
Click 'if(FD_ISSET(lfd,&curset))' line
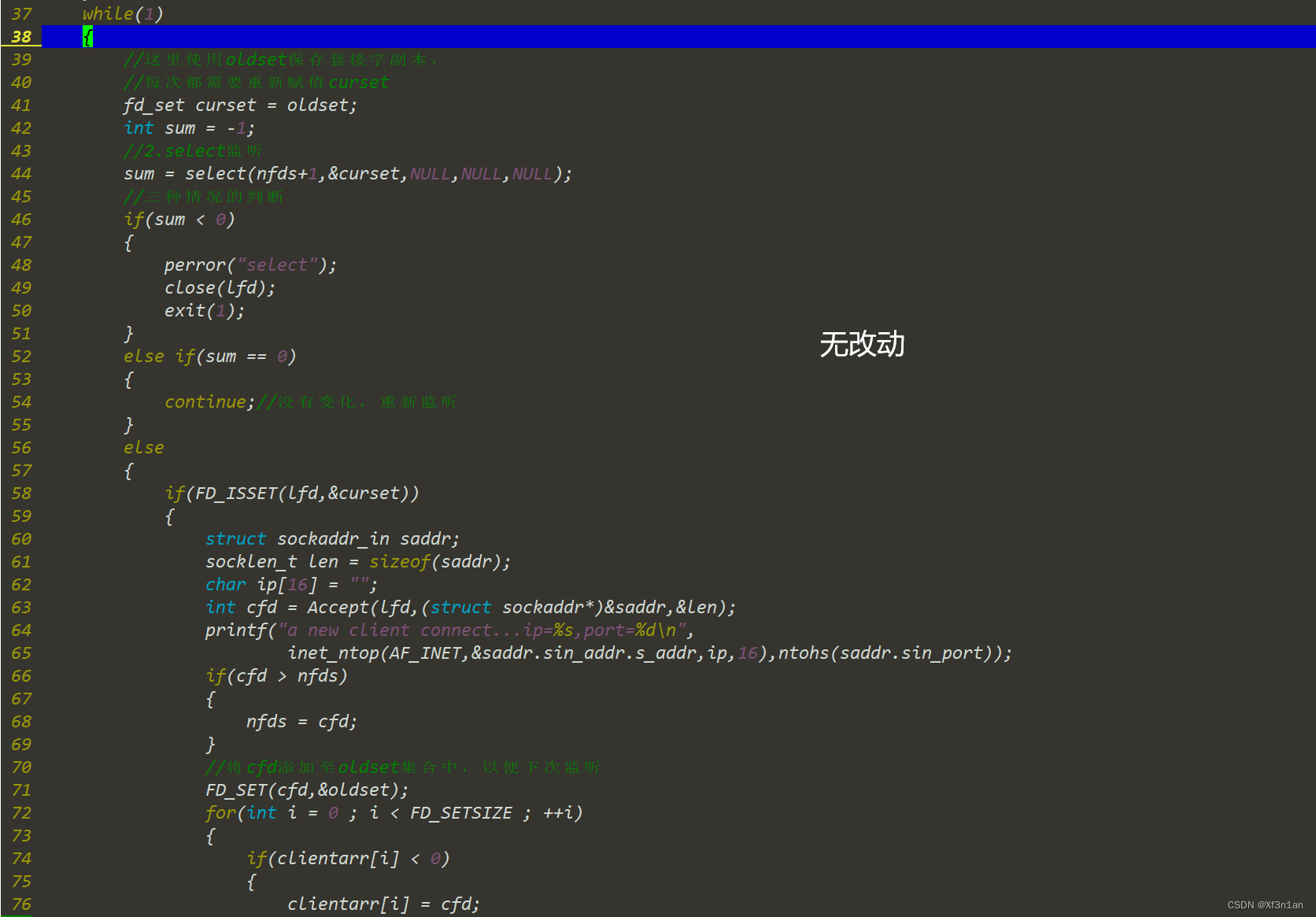(x=292, y=494)
